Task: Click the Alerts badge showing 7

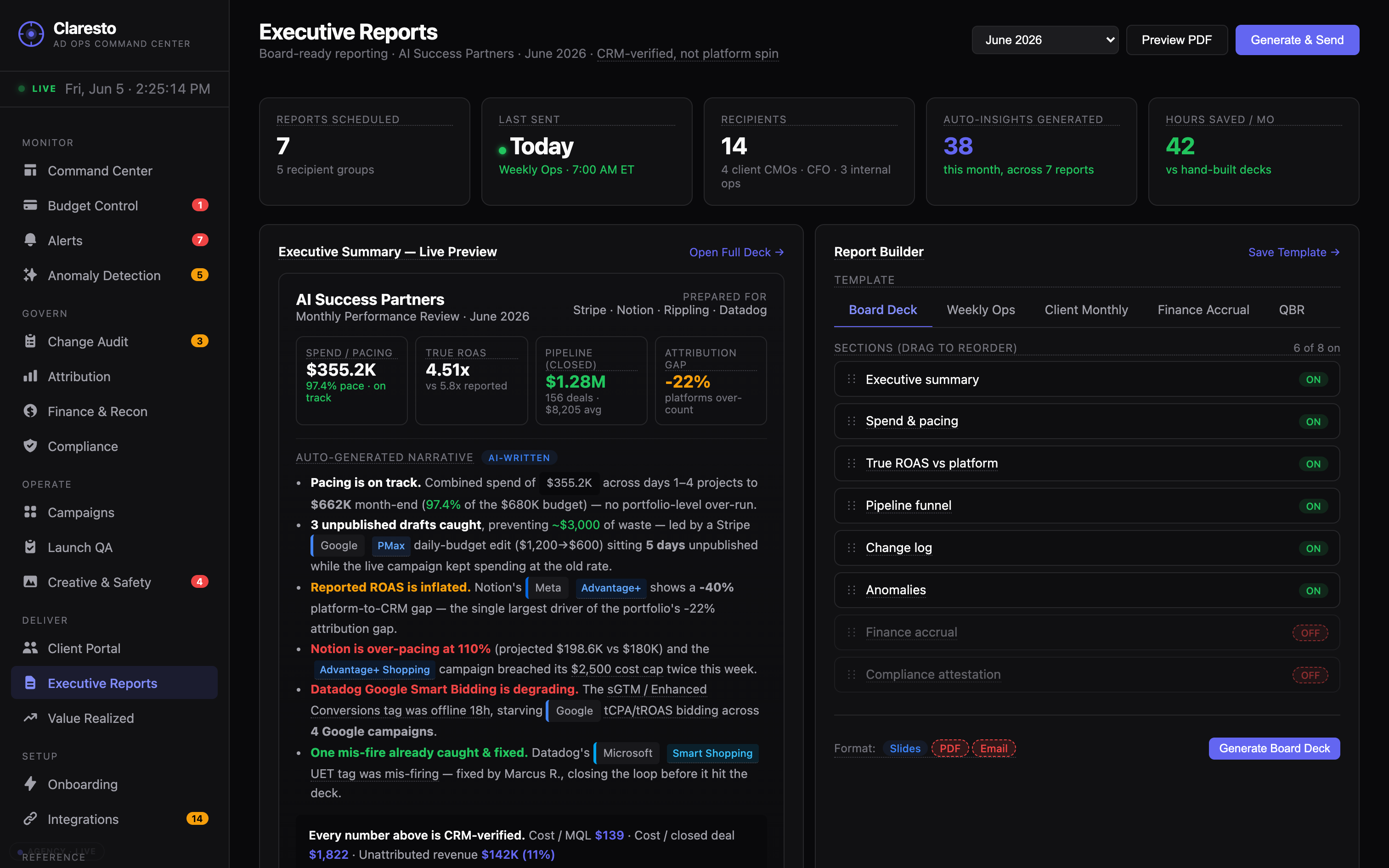Action: pyautogui.click(x=200, y=240)
